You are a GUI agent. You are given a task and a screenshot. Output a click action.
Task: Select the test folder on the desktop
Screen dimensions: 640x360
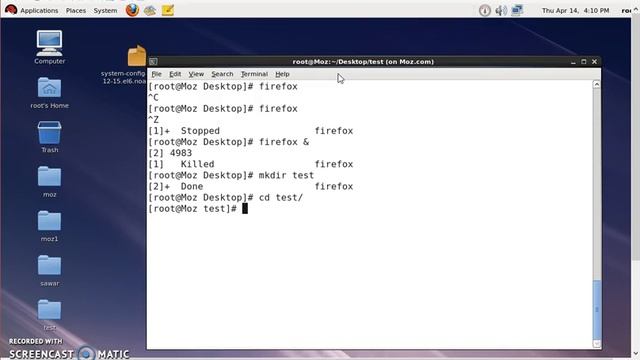click(x=49, y=315)
